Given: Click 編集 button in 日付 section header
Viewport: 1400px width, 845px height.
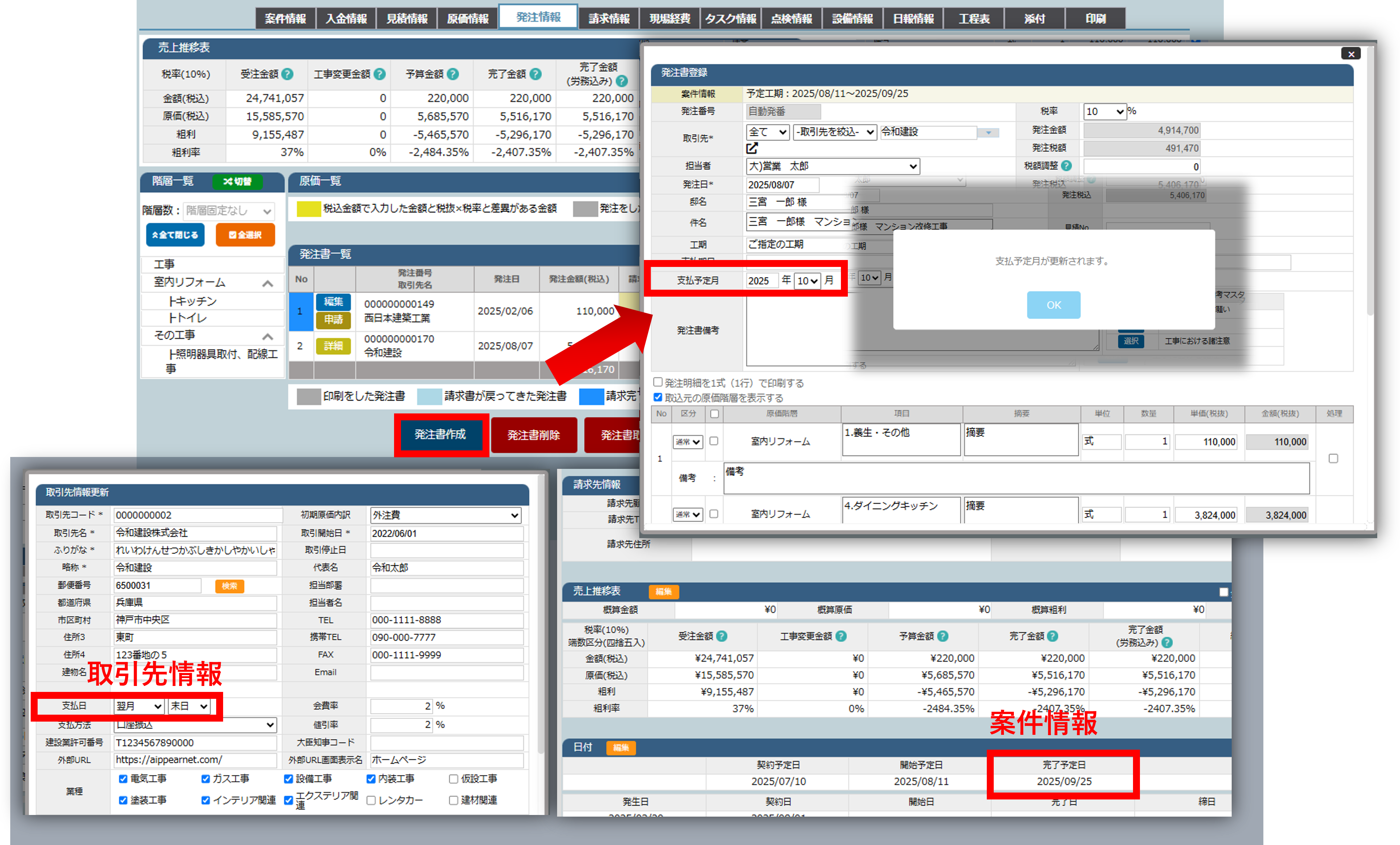Looking at the screenshot, I should [x=621, y=747].
